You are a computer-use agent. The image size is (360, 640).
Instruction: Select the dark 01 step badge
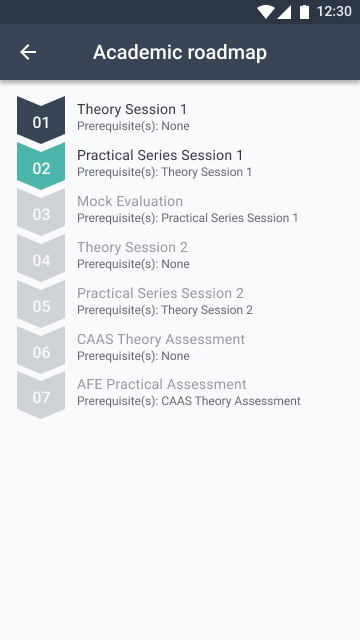point(41,120)
